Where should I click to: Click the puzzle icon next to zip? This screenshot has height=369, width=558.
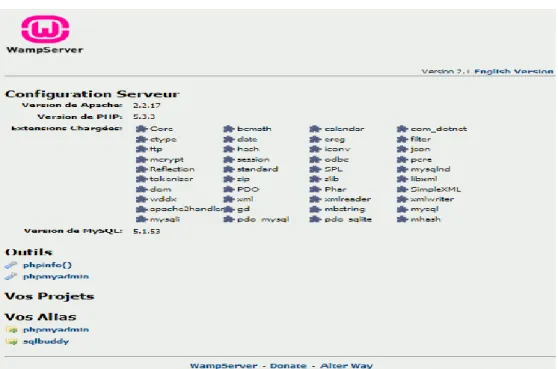tap(229, 179)
